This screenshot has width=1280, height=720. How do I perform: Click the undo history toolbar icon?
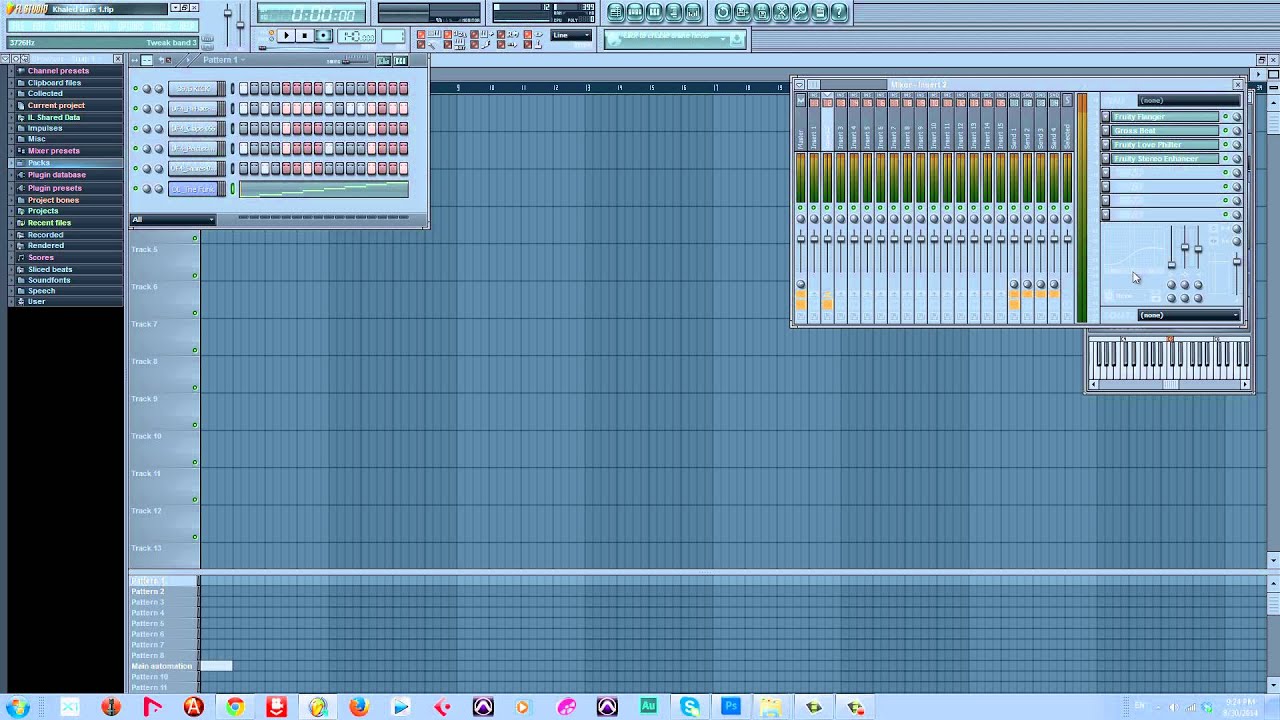[x=723, y=12]
